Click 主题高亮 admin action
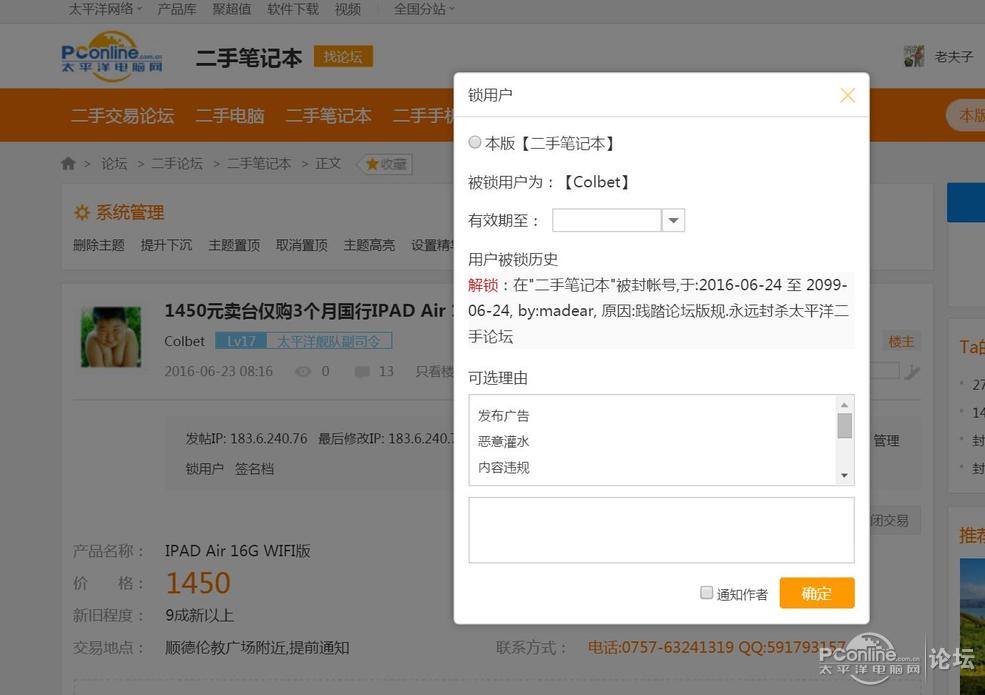 coord(369,245)
